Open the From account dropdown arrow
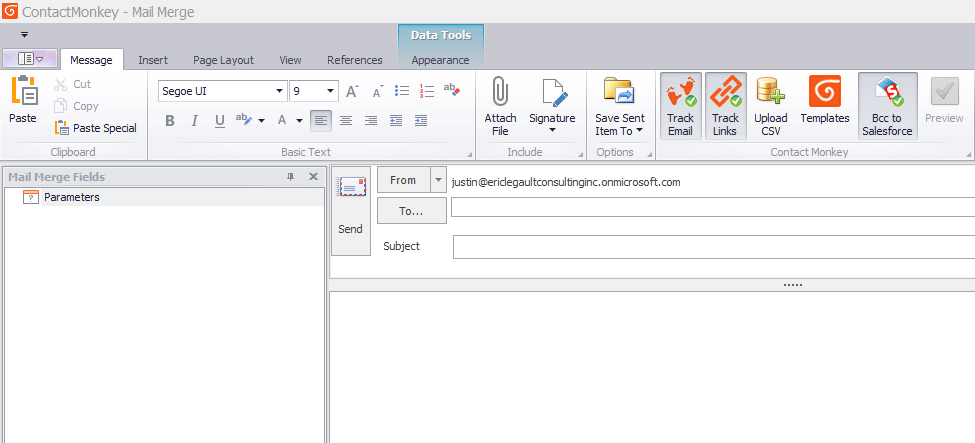The width and height of the screenshot is (975, 443). pos(438,180)
